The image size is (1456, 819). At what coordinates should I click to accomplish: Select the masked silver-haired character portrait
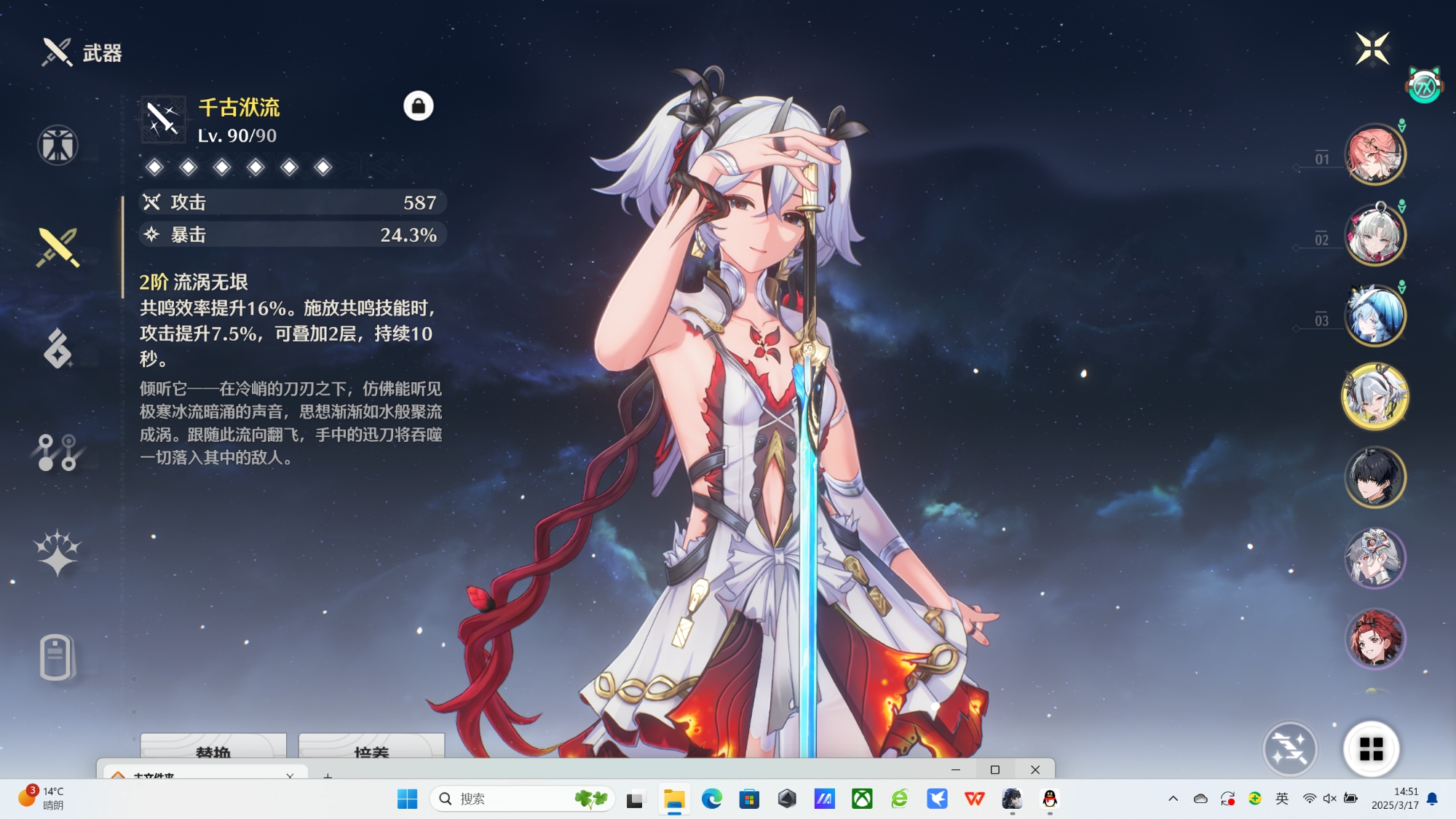(x=1374, y=558)
